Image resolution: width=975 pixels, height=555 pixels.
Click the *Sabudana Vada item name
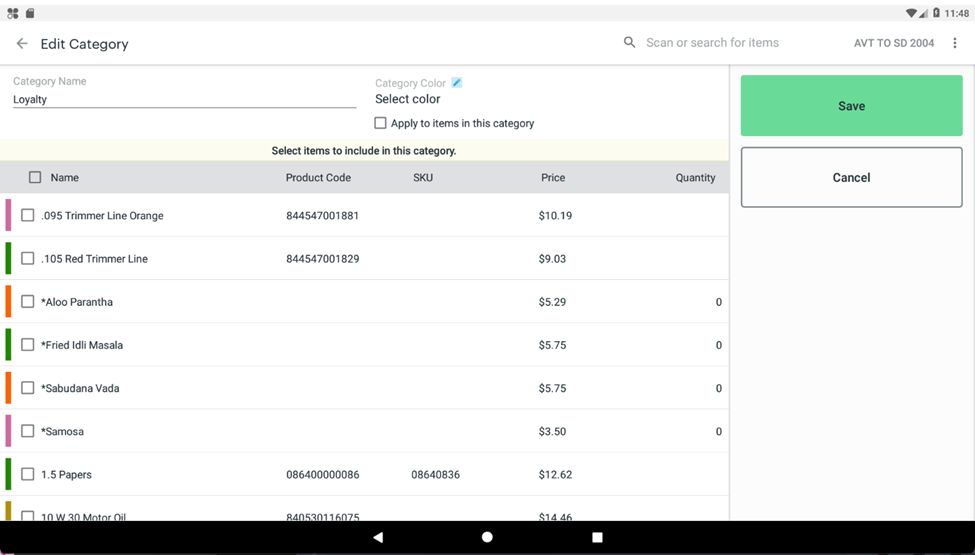[80, 388]
